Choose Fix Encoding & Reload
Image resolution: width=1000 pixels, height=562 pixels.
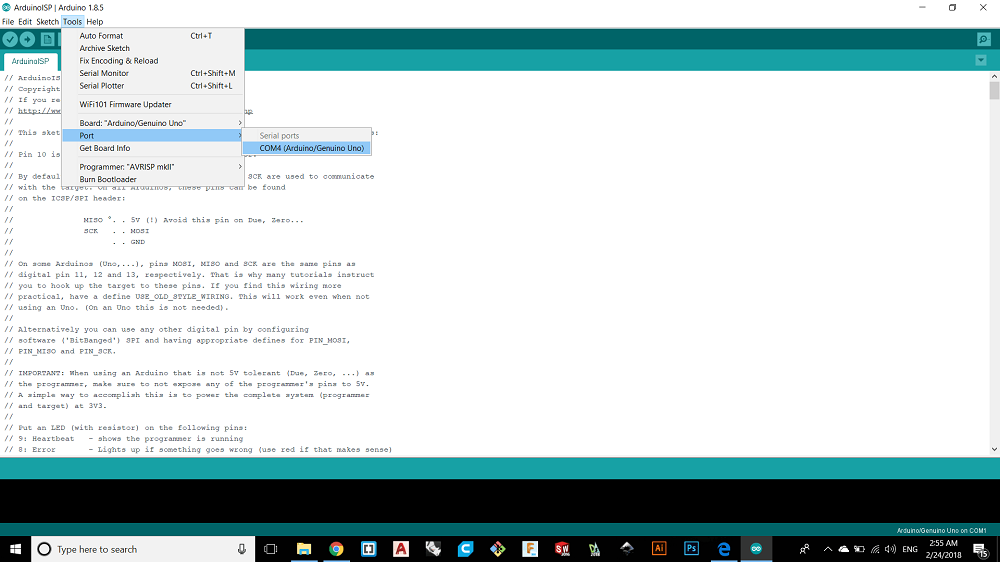coord(152,61)
